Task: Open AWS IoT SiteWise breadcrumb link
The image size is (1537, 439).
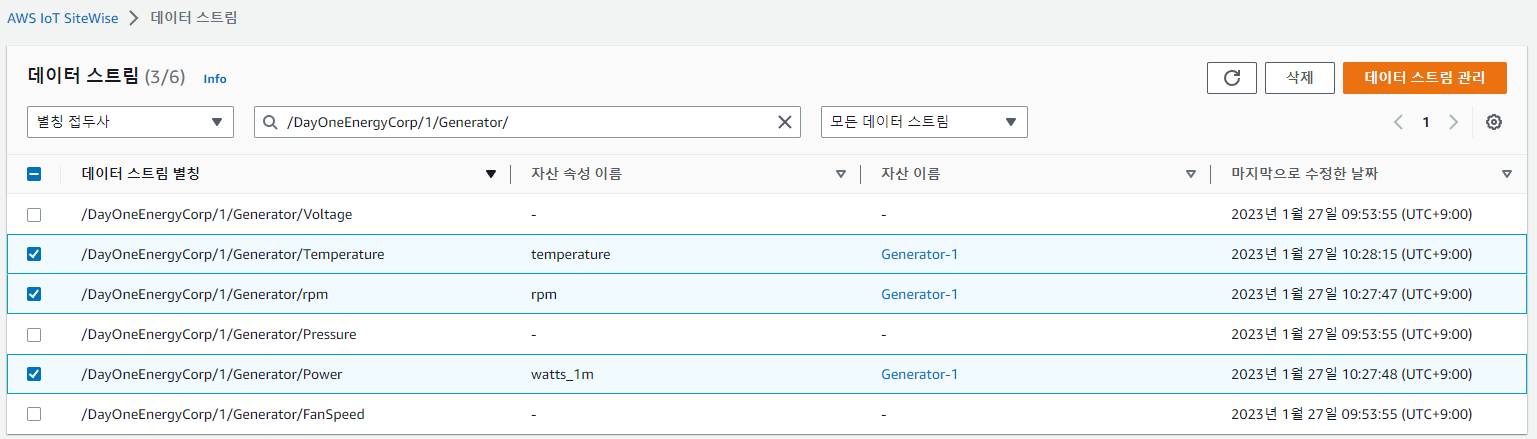Action: coord(63,18)
